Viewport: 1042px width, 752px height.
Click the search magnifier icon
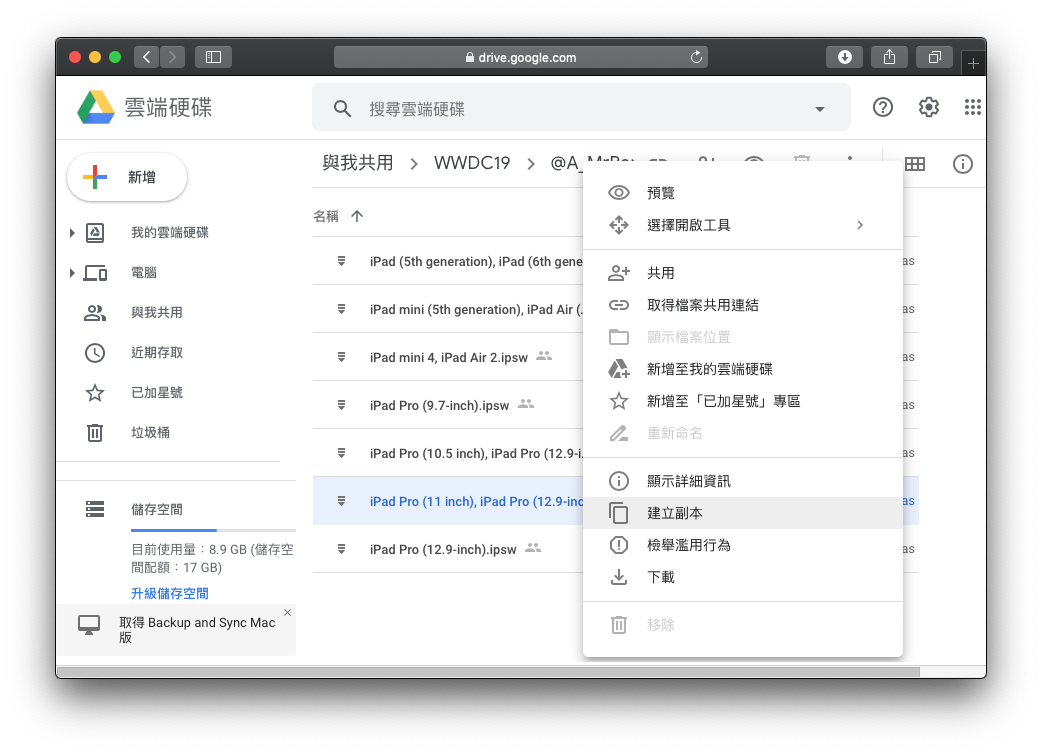pos(342,108)
